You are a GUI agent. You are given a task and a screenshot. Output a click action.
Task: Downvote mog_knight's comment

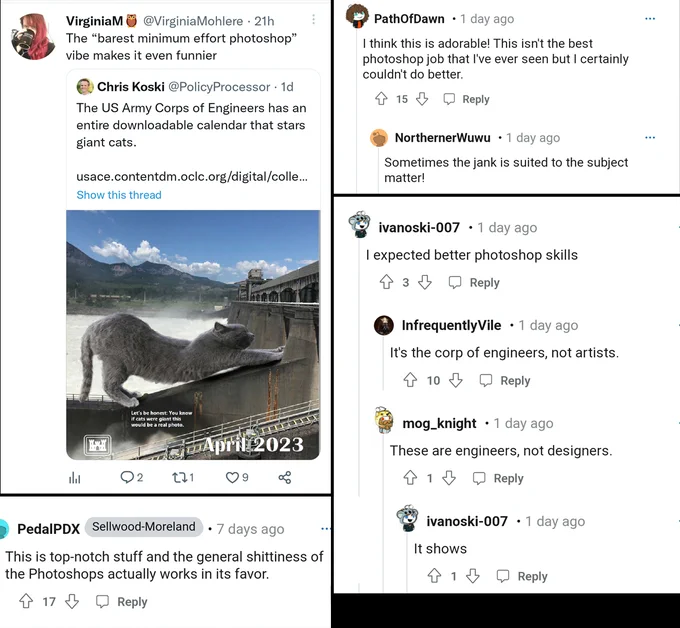point(449,478)
